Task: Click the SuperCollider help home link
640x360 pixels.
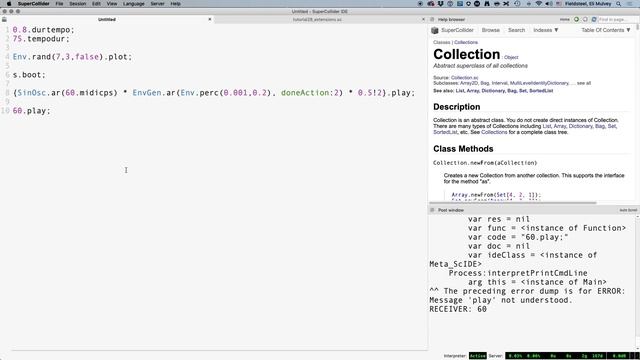Action: 458,30
